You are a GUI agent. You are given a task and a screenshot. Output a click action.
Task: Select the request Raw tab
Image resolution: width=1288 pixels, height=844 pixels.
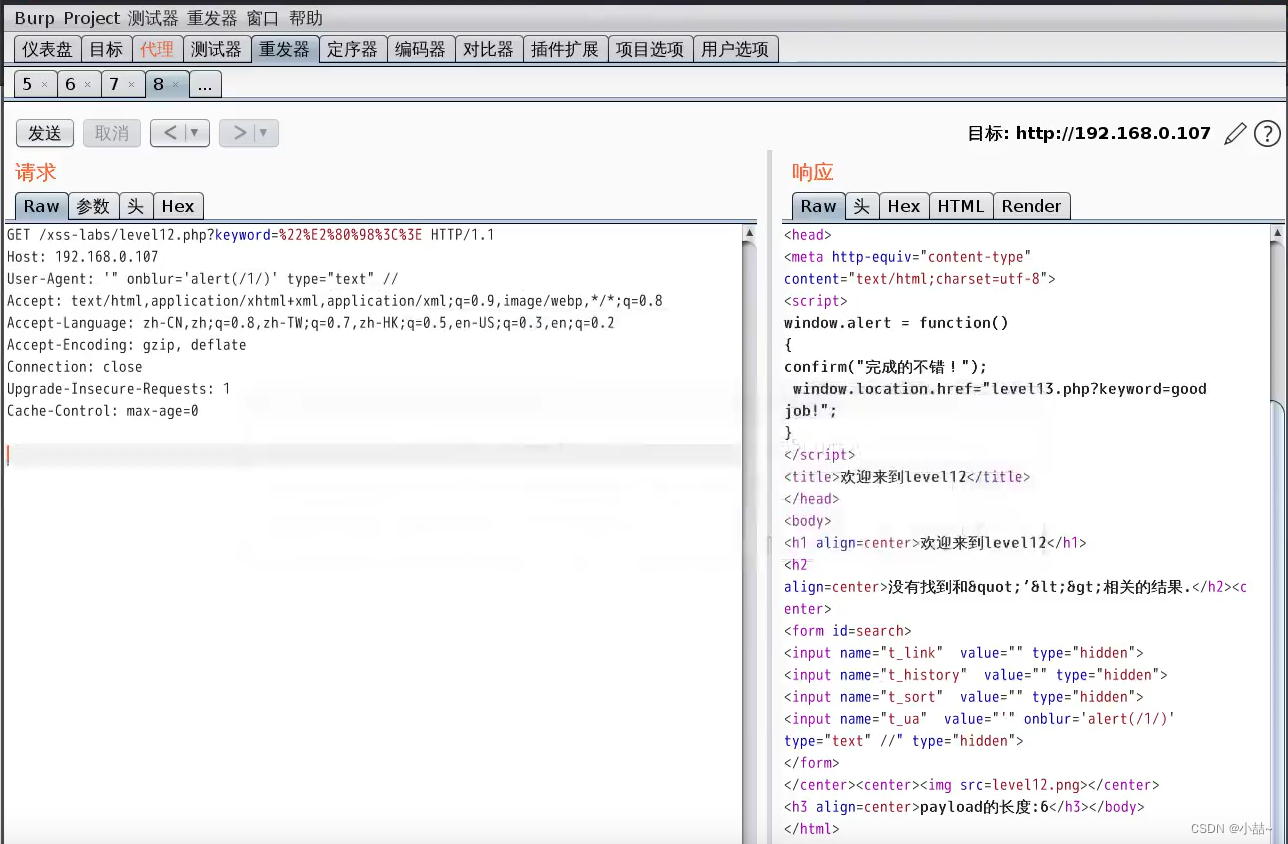(x=42, y=206)
